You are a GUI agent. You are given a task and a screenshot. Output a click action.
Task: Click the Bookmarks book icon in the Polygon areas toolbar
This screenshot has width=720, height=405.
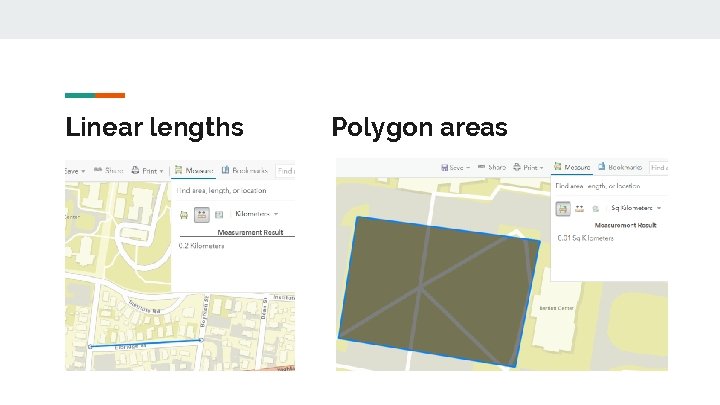point(602,167)
